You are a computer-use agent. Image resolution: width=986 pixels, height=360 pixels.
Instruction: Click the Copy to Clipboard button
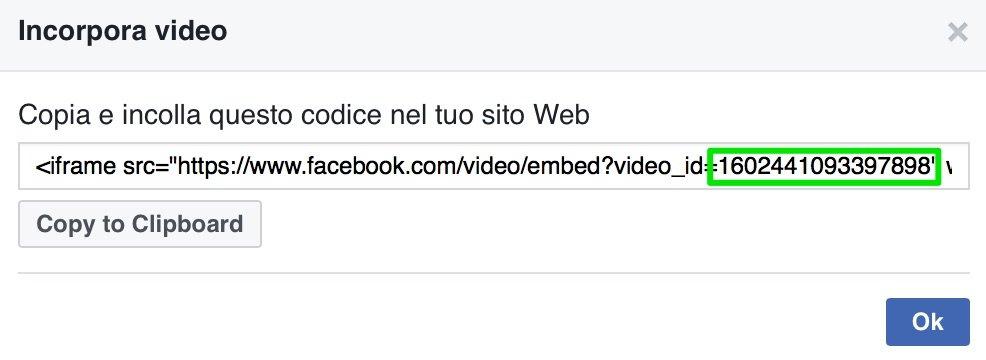coord(140,224)
